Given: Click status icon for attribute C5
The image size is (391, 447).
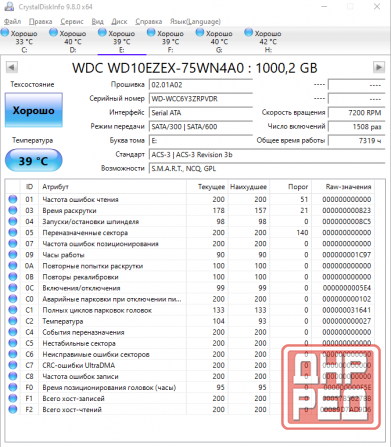Looking at the screenshot, I should 13,343.
